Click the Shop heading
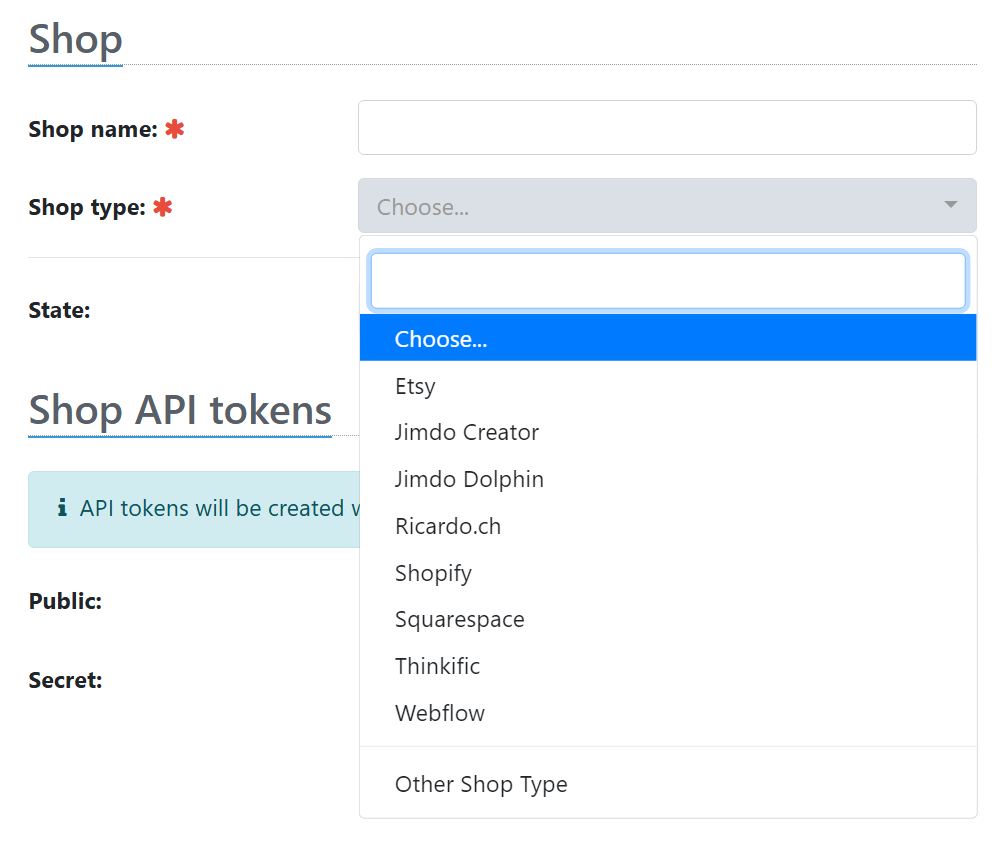This screenshot has width=1005, height=842. coord(76,39)
